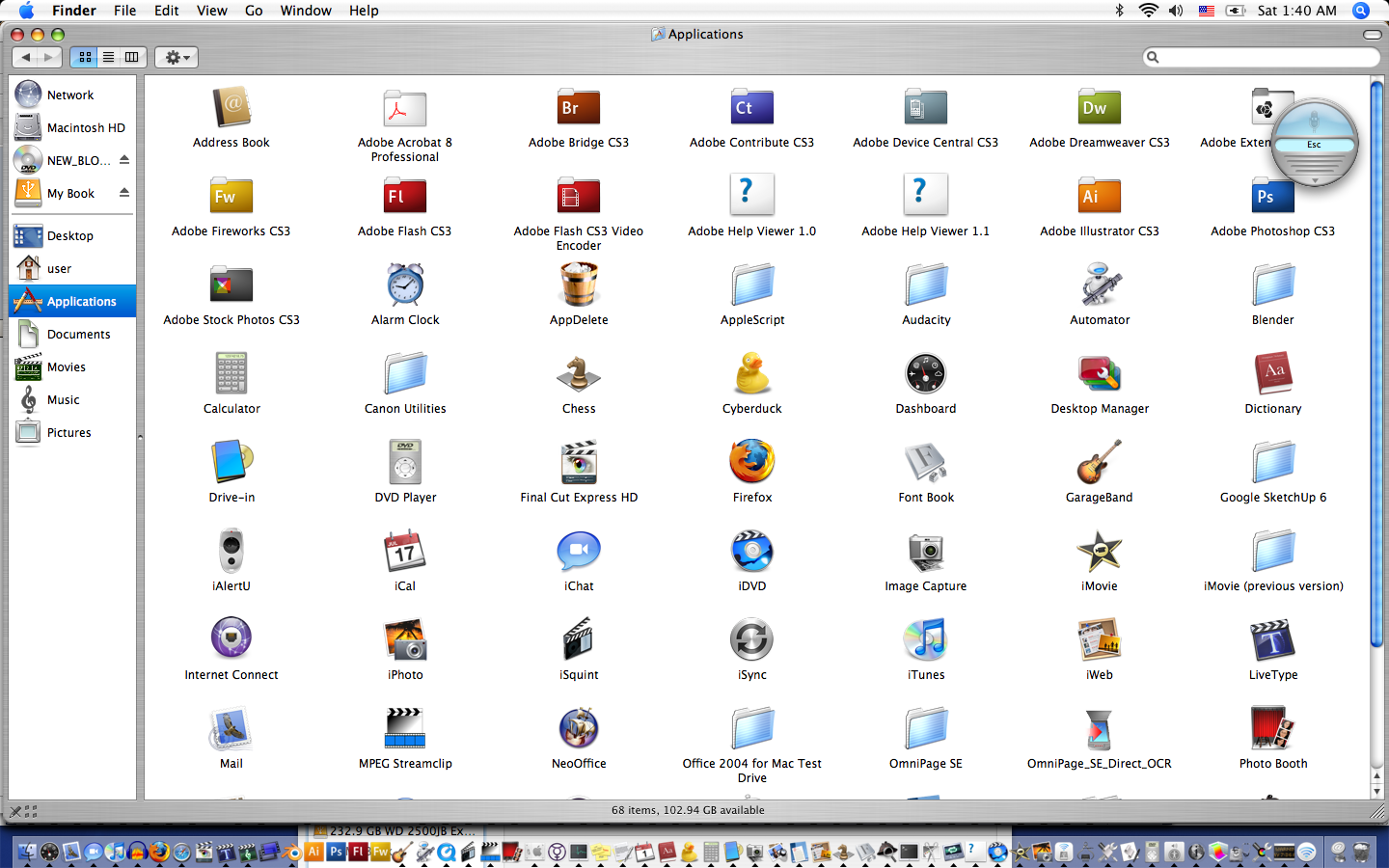The width and height of the screenshot is (1389, 868).
Task: Open Adobe Bridge CS3 icon
Action: pos(579,108)
